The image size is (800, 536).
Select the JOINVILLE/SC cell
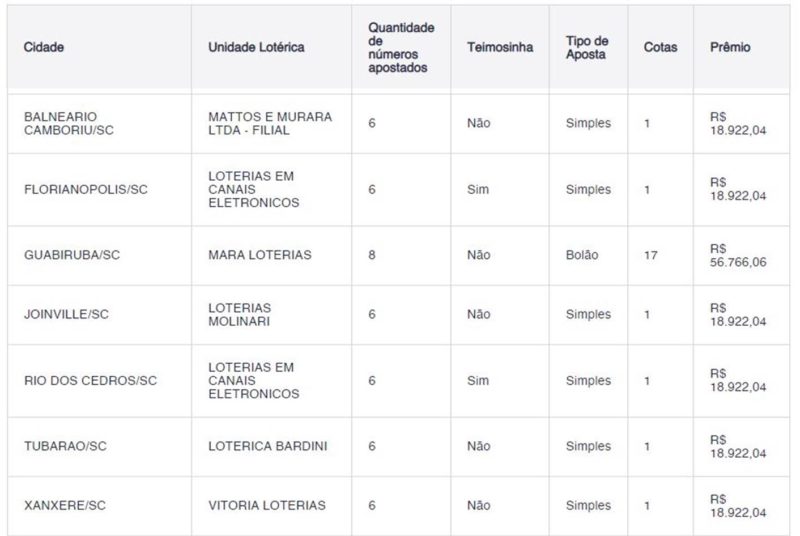(x=66, y=314)
